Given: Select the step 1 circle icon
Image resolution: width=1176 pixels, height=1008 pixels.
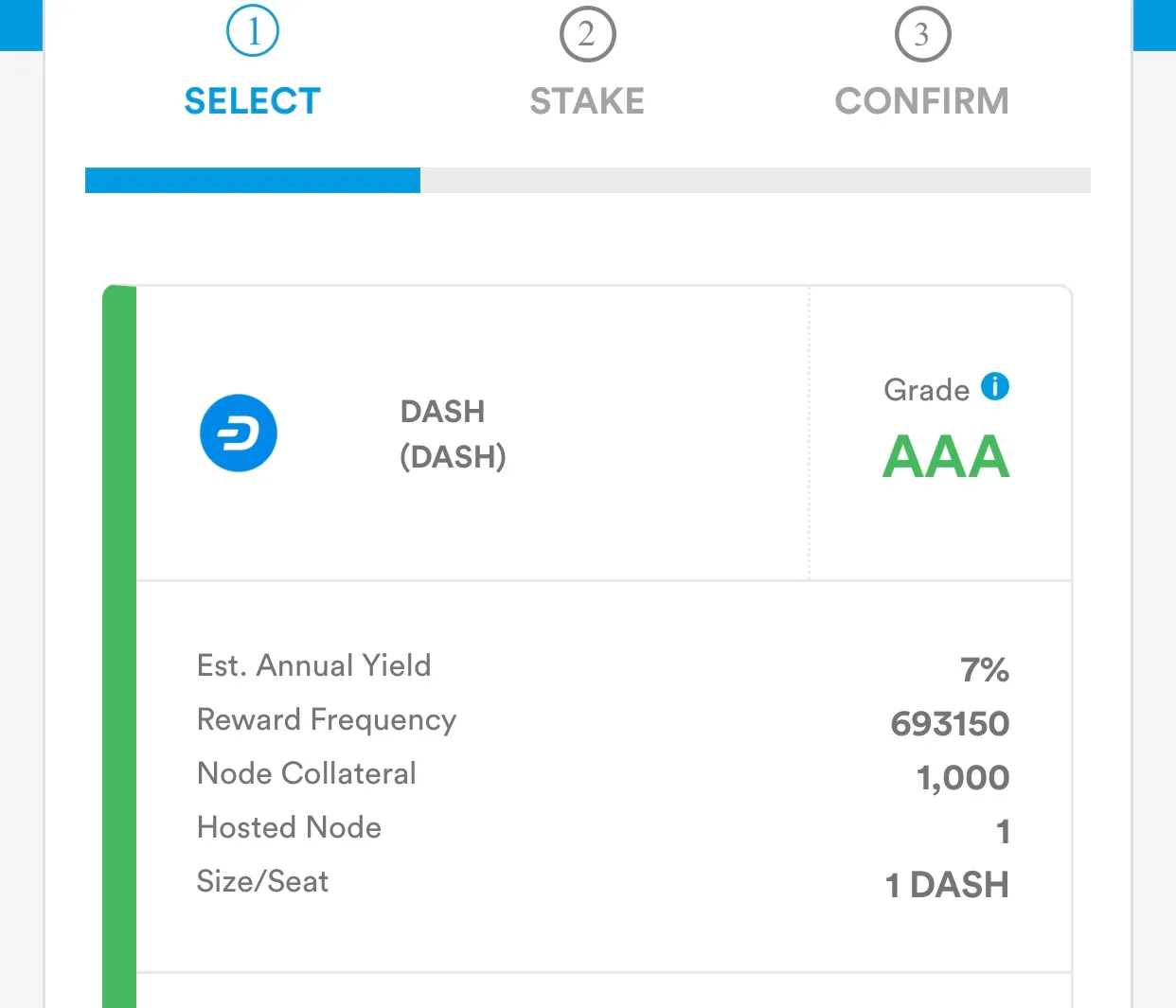Looking at the screenshot, I should point(253,32).
